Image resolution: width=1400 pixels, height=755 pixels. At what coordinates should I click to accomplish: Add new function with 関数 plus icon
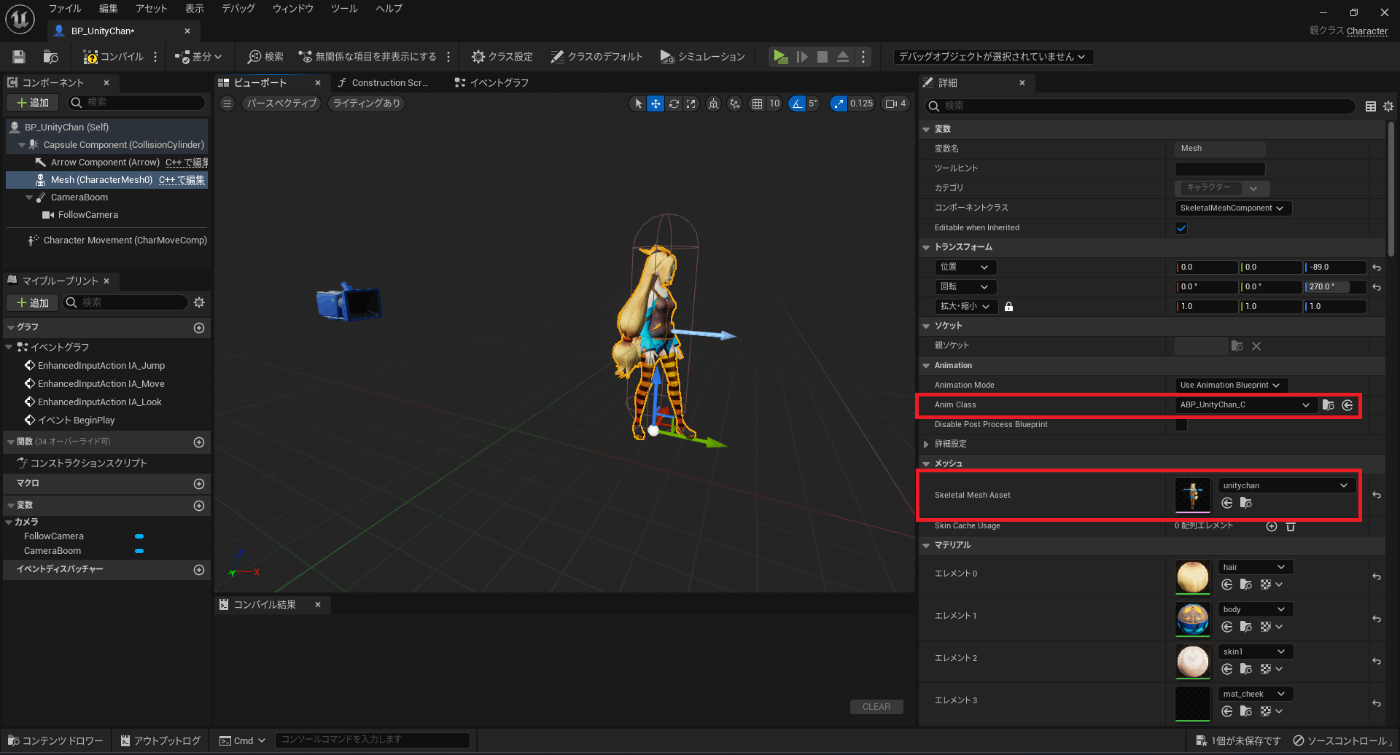(199, 441)
